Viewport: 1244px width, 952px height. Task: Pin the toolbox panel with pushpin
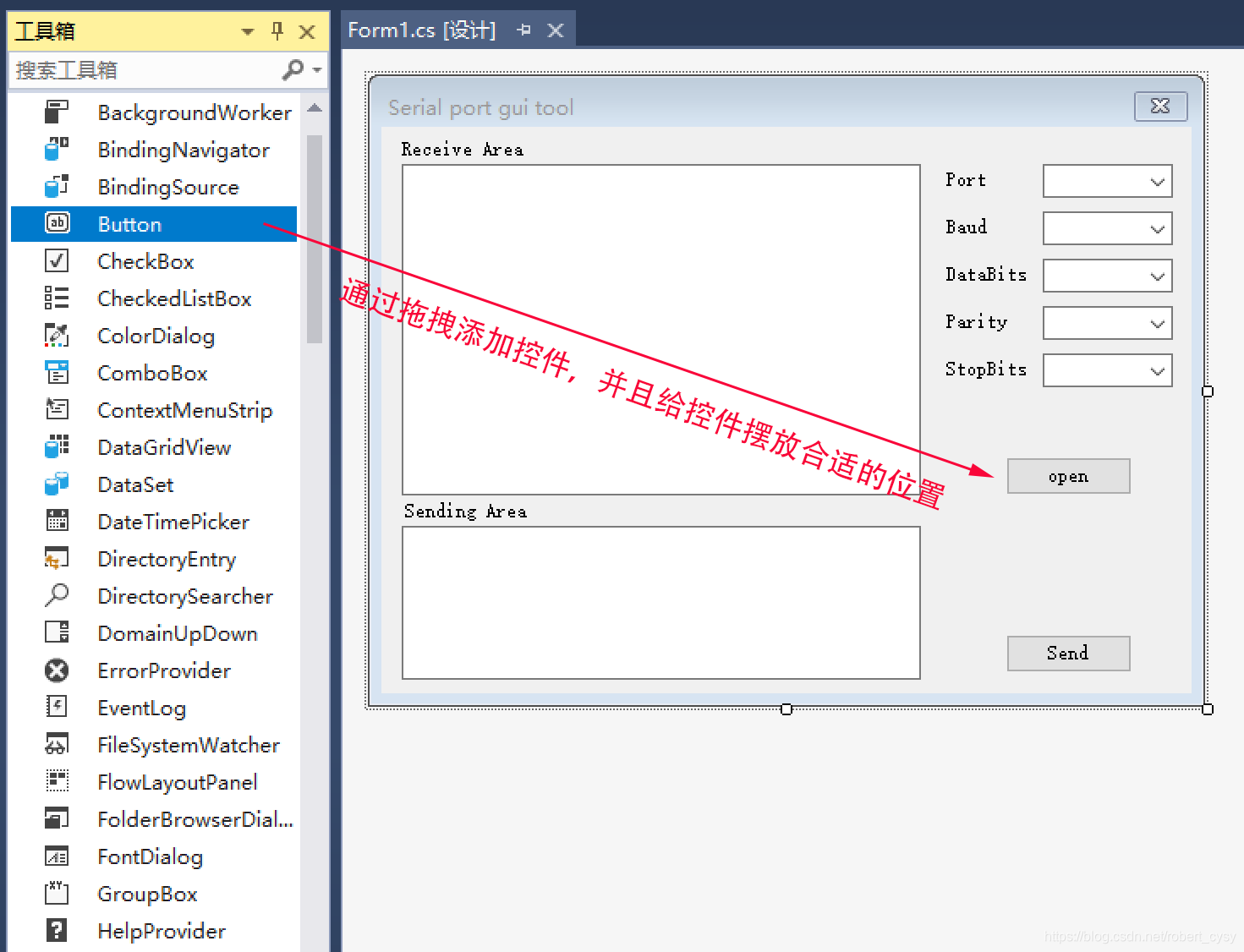[277, 31]
